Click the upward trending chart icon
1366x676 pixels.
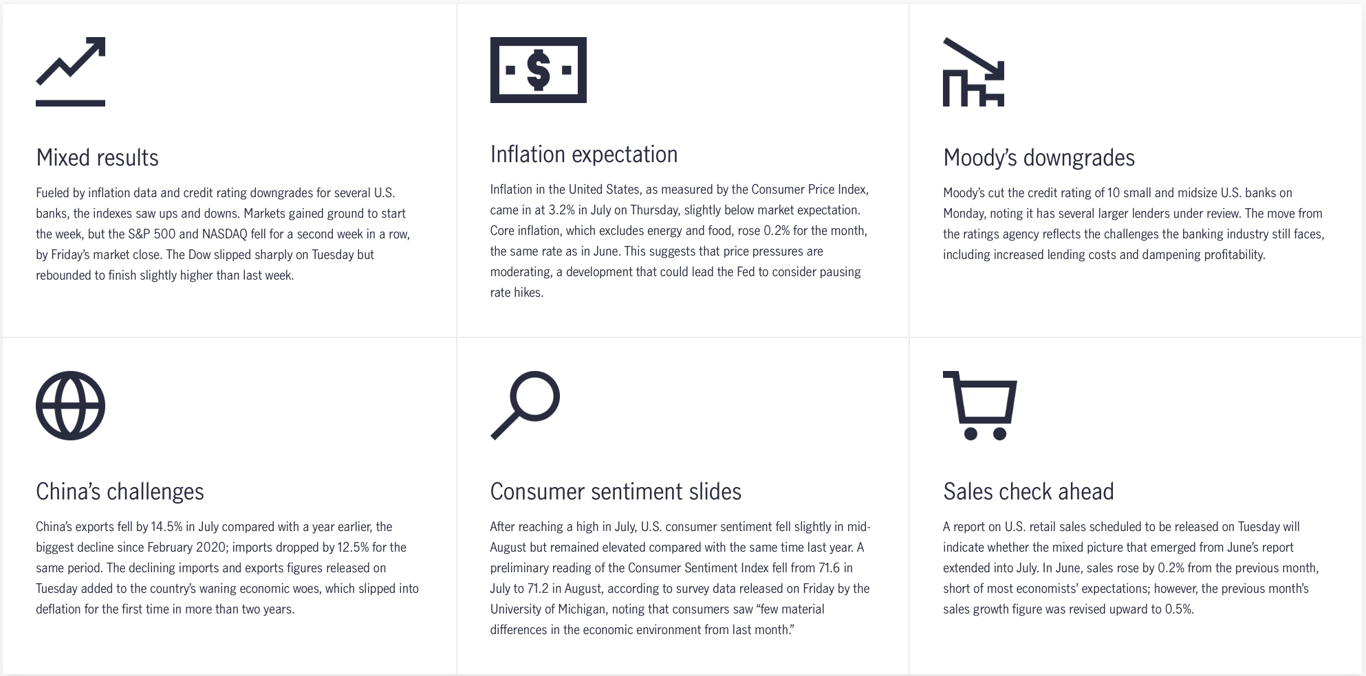click(70, 72)
